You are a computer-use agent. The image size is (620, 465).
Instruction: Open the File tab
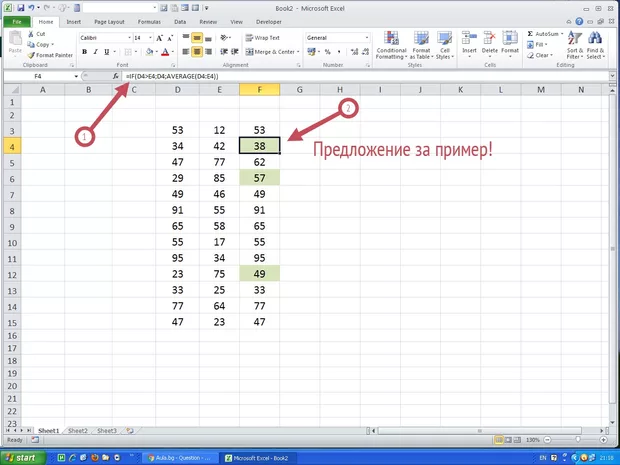(17, 22)
